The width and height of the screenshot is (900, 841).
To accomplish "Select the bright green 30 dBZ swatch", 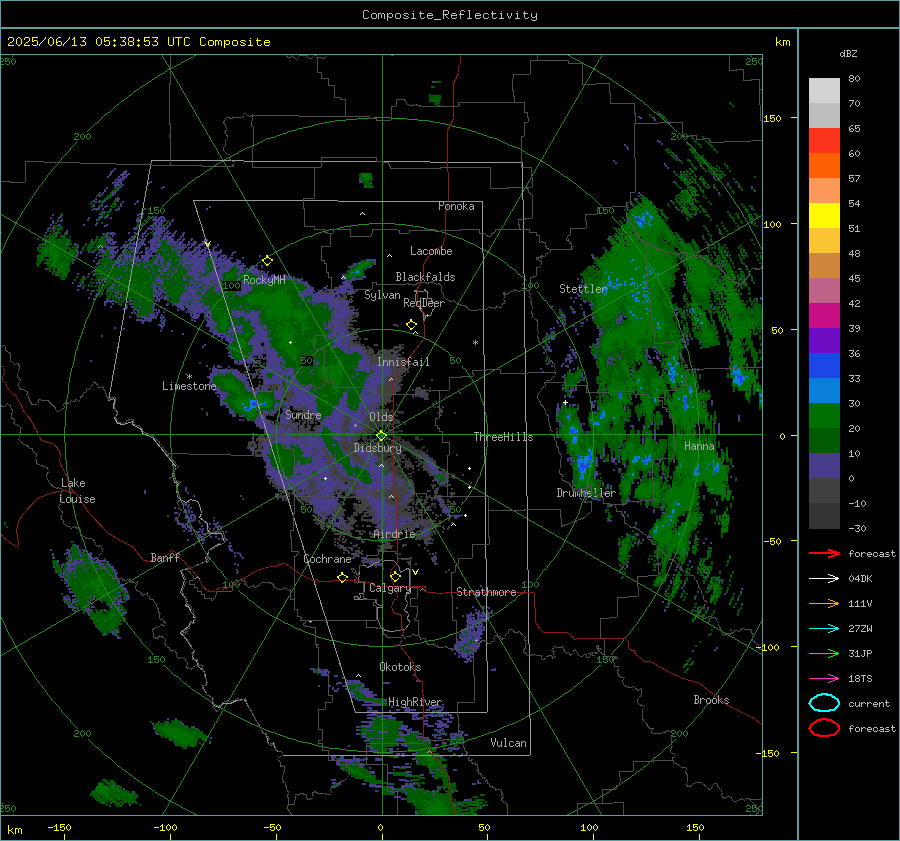I will [x=824, y=415].
